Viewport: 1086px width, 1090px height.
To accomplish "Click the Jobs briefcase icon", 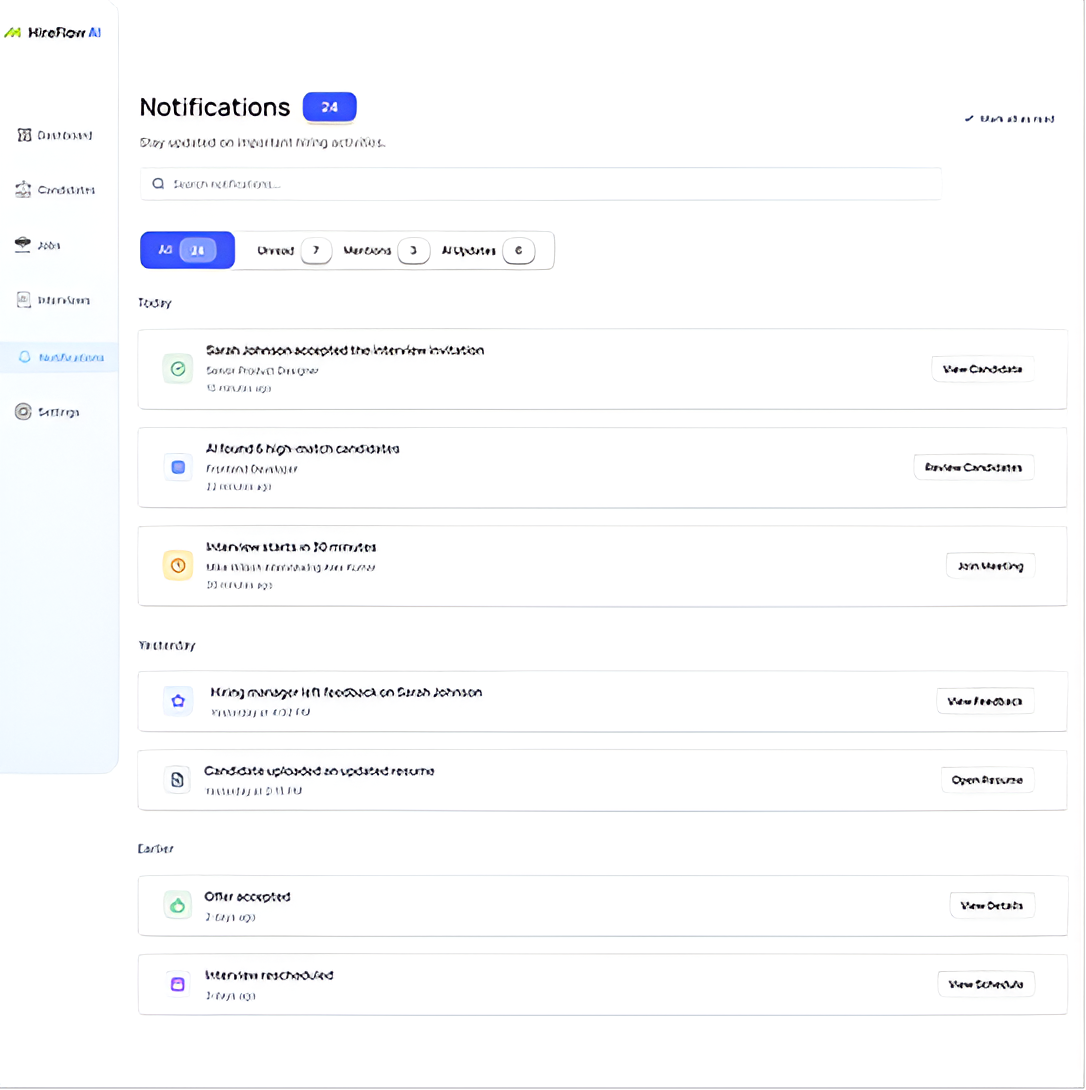I will pos(23,244).
